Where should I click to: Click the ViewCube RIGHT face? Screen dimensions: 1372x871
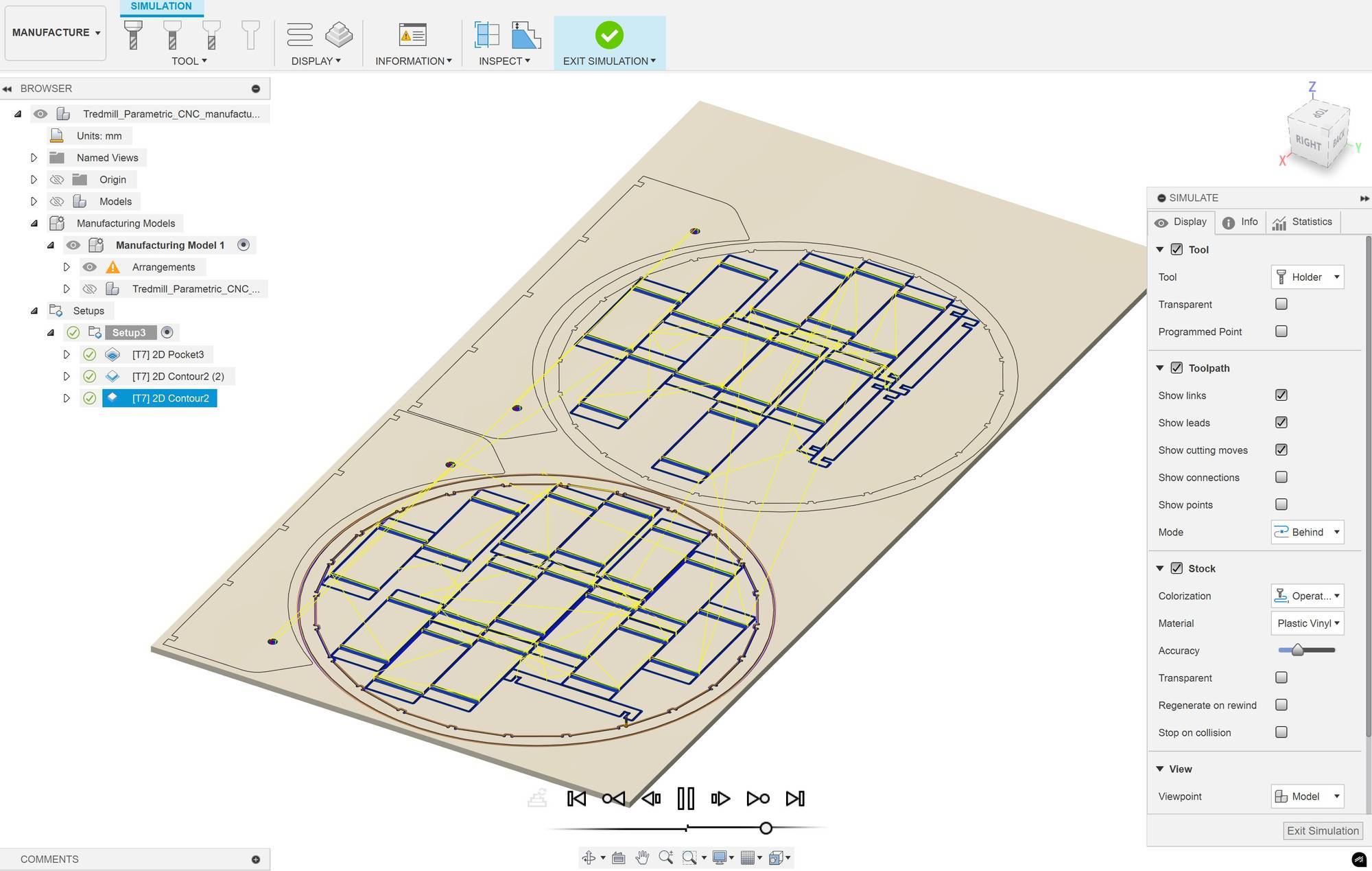[1308, 143]
